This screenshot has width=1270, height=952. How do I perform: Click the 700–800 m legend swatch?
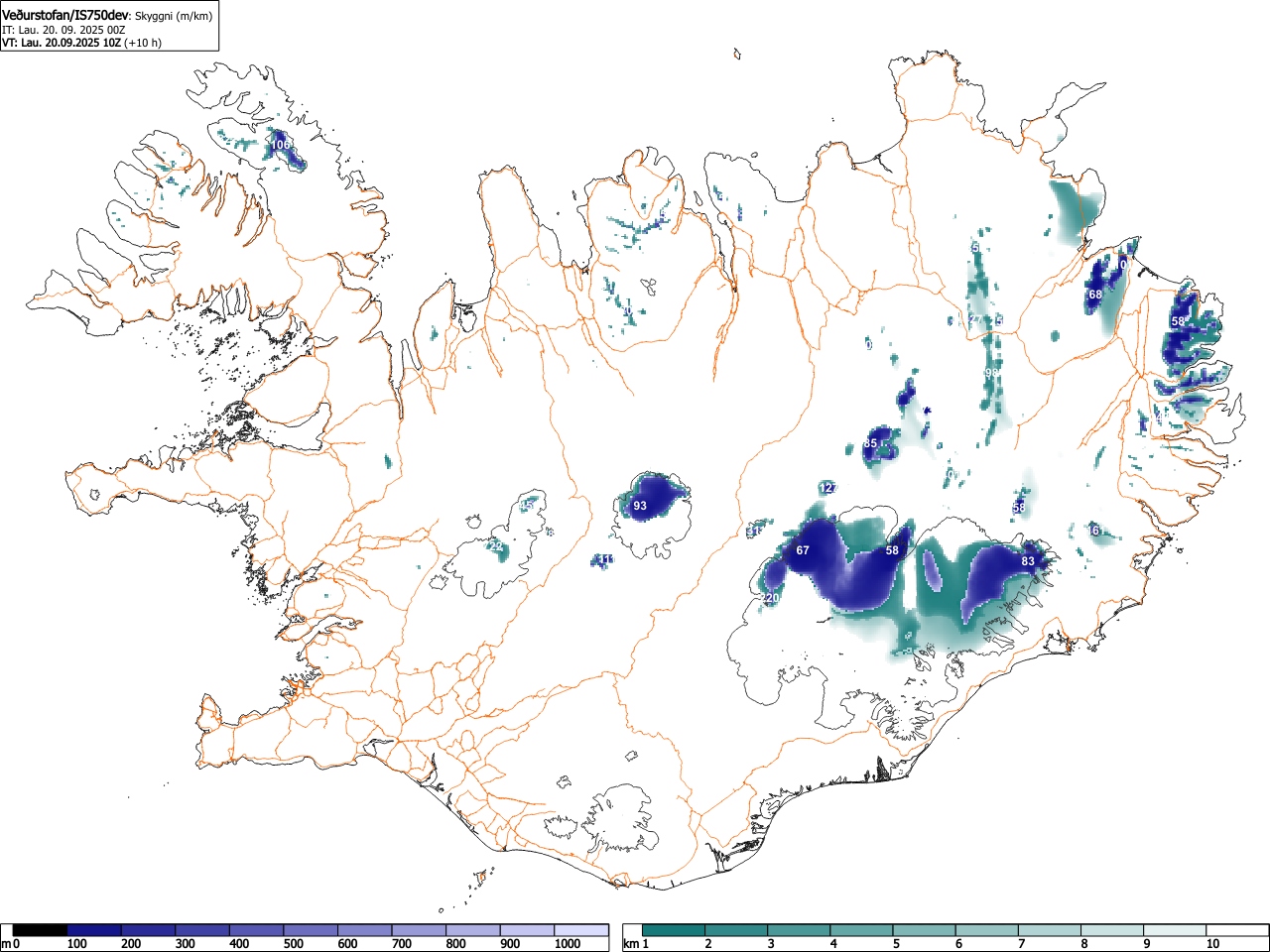(419, 930)
